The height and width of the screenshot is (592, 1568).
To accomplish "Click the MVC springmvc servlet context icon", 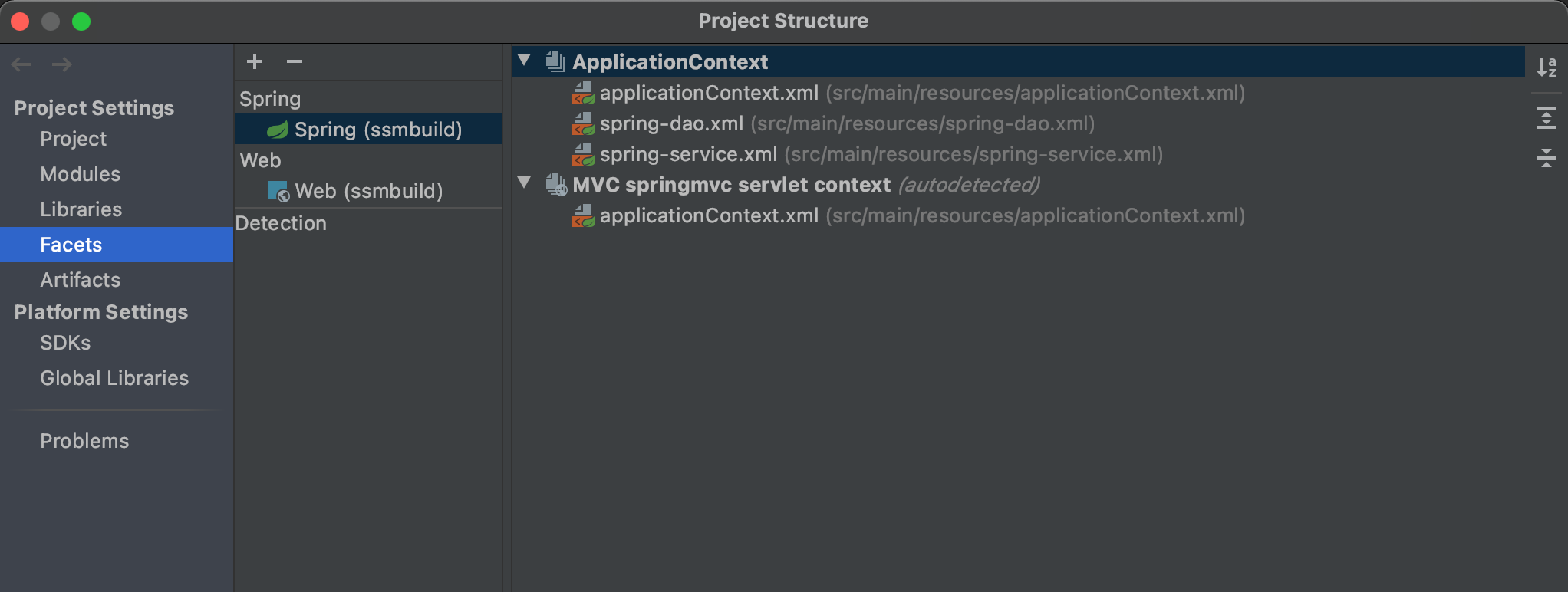I will [x=556, y=185].
